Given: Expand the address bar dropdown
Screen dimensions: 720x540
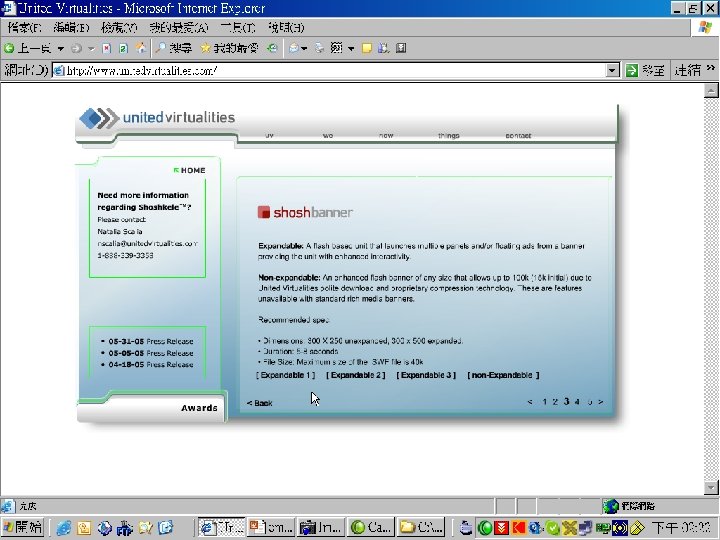Looking at the screenshot, I should [x=612, y=71].
